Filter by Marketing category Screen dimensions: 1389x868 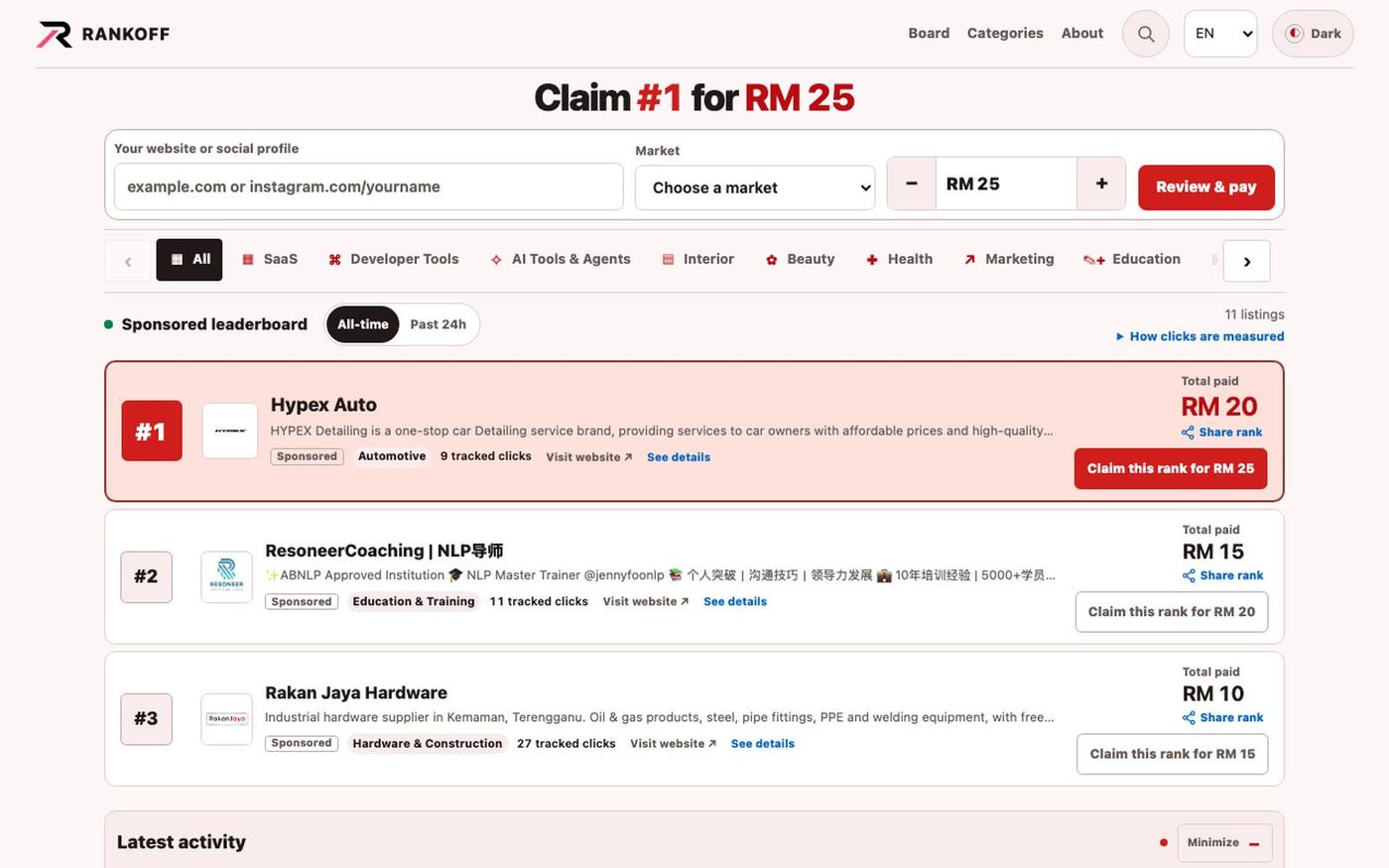1009,259
